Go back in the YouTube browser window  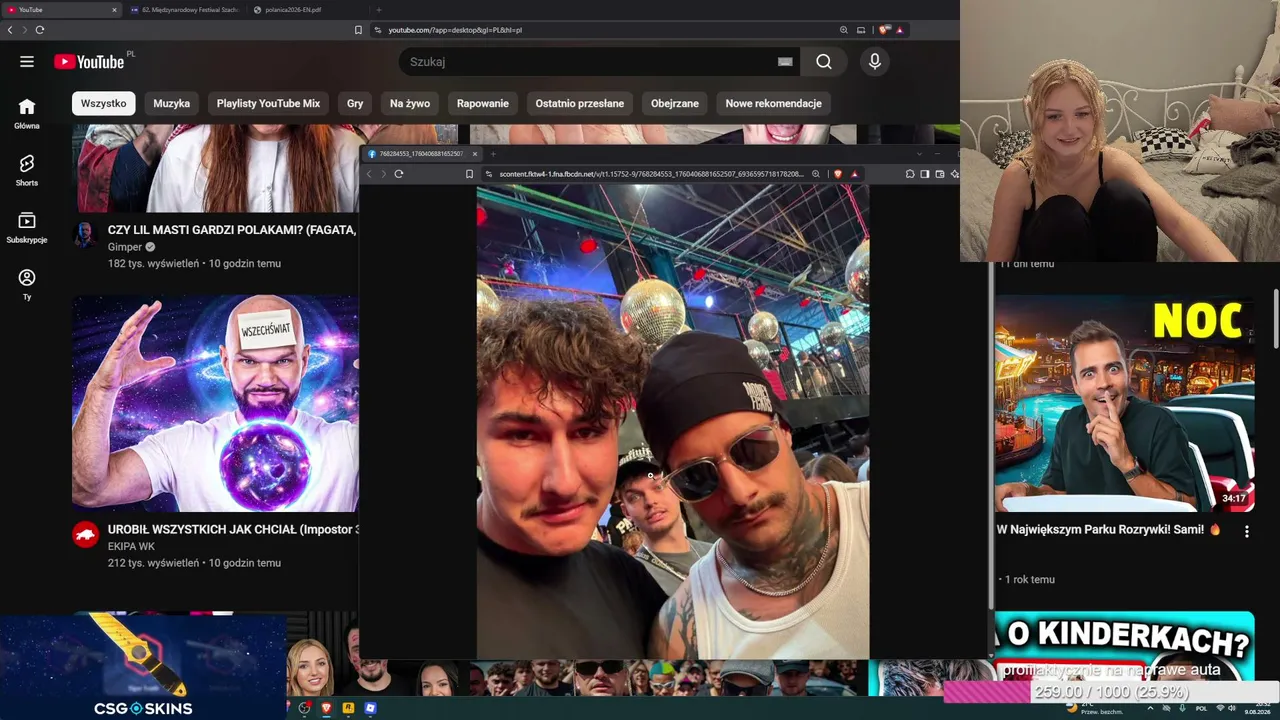(10, 30)
